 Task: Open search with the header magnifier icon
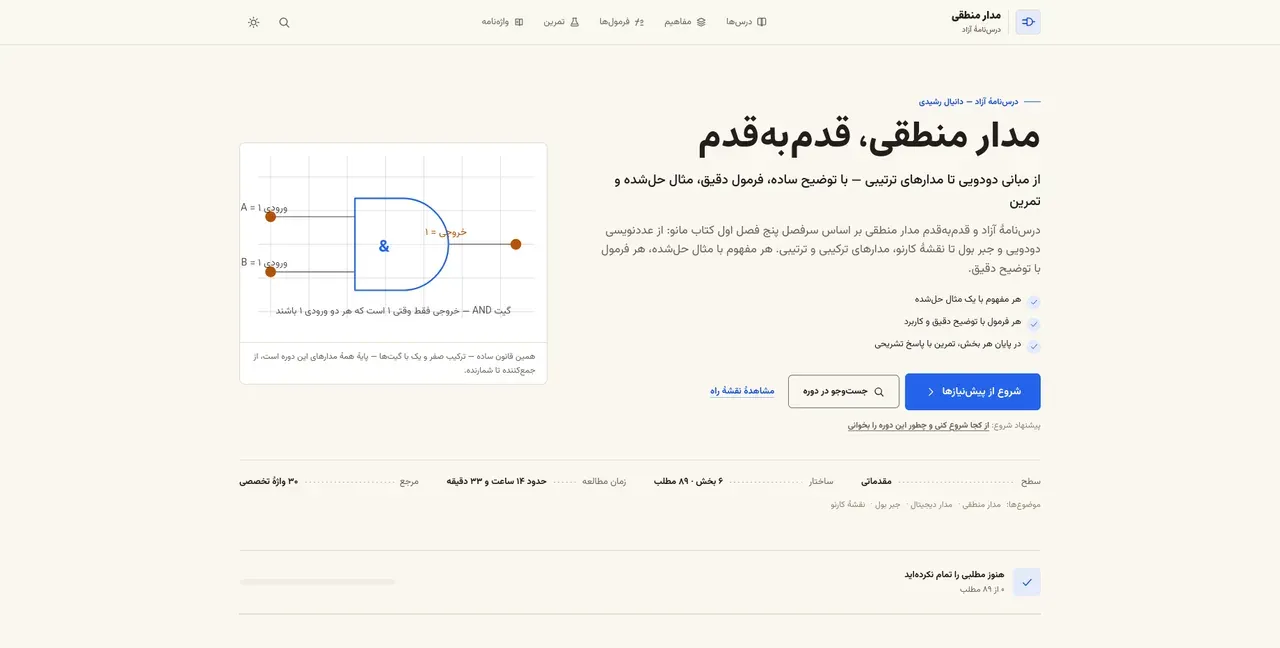pyautogui.click(x=284, y=22)
